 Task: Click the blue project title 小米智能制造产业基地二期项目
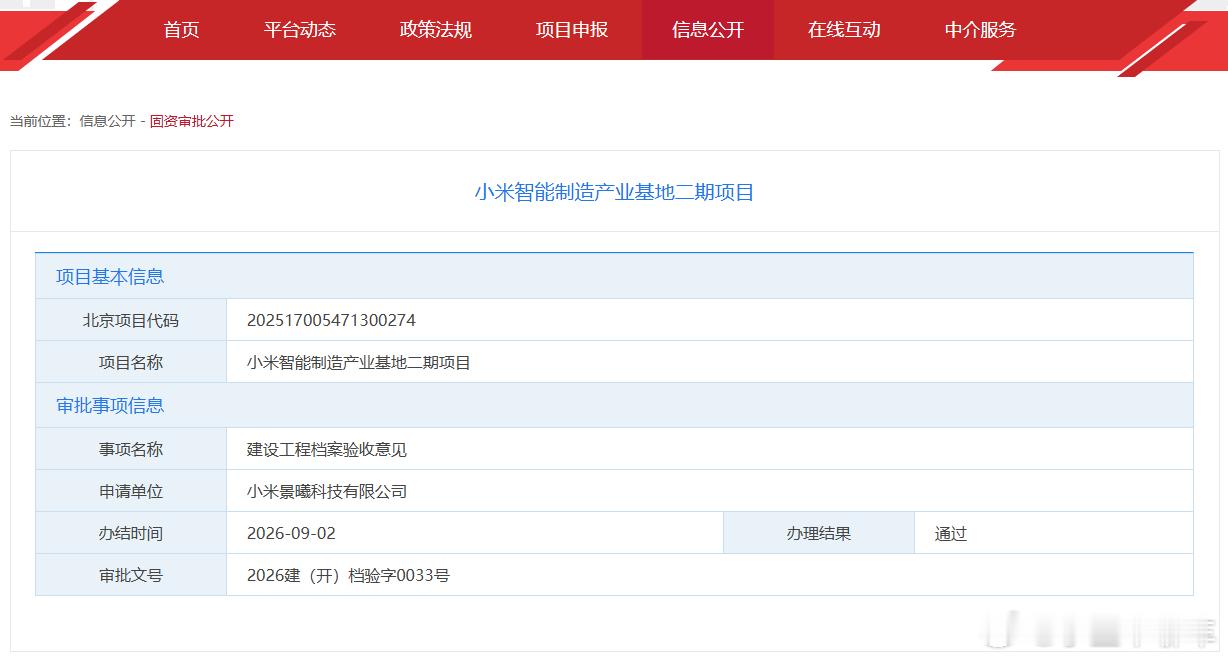(614, 192)
